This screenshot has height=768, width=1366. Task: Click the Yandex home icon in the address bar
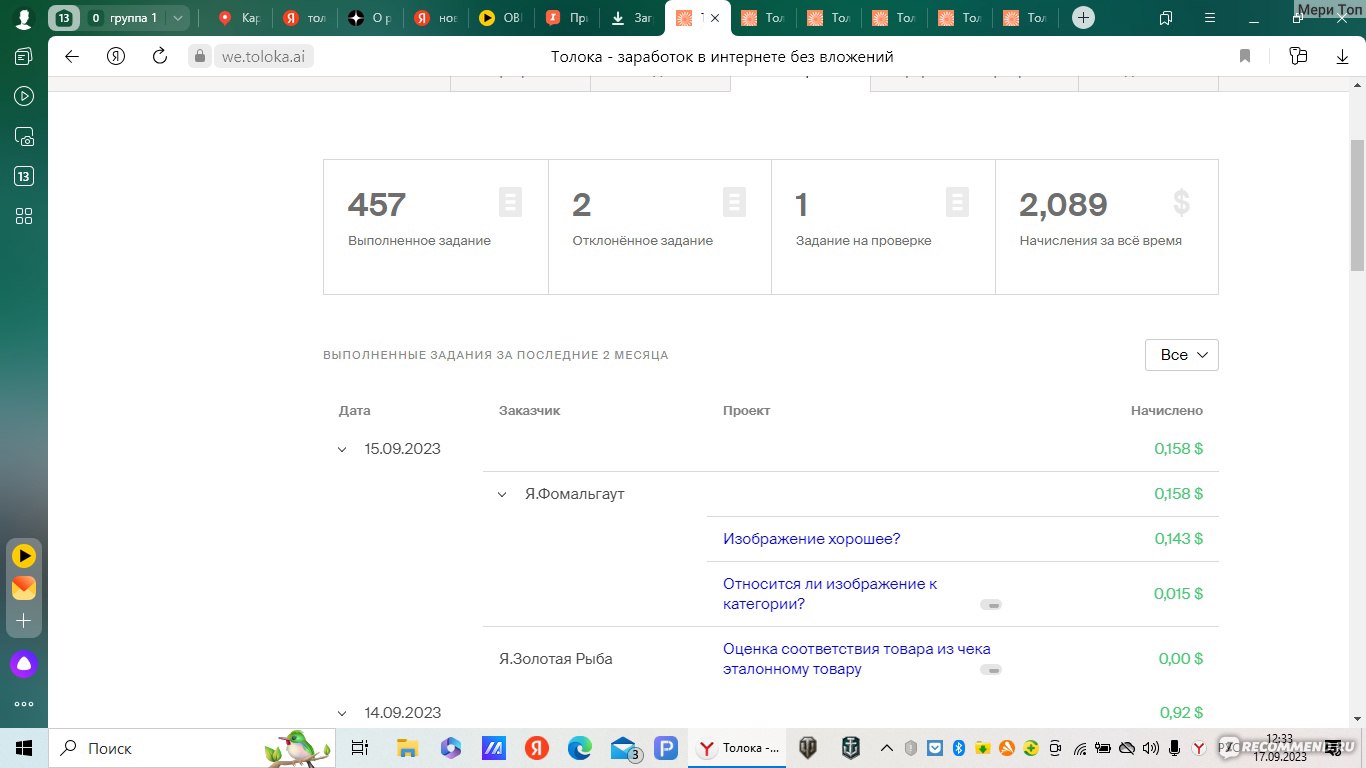(x=116, y=56)
